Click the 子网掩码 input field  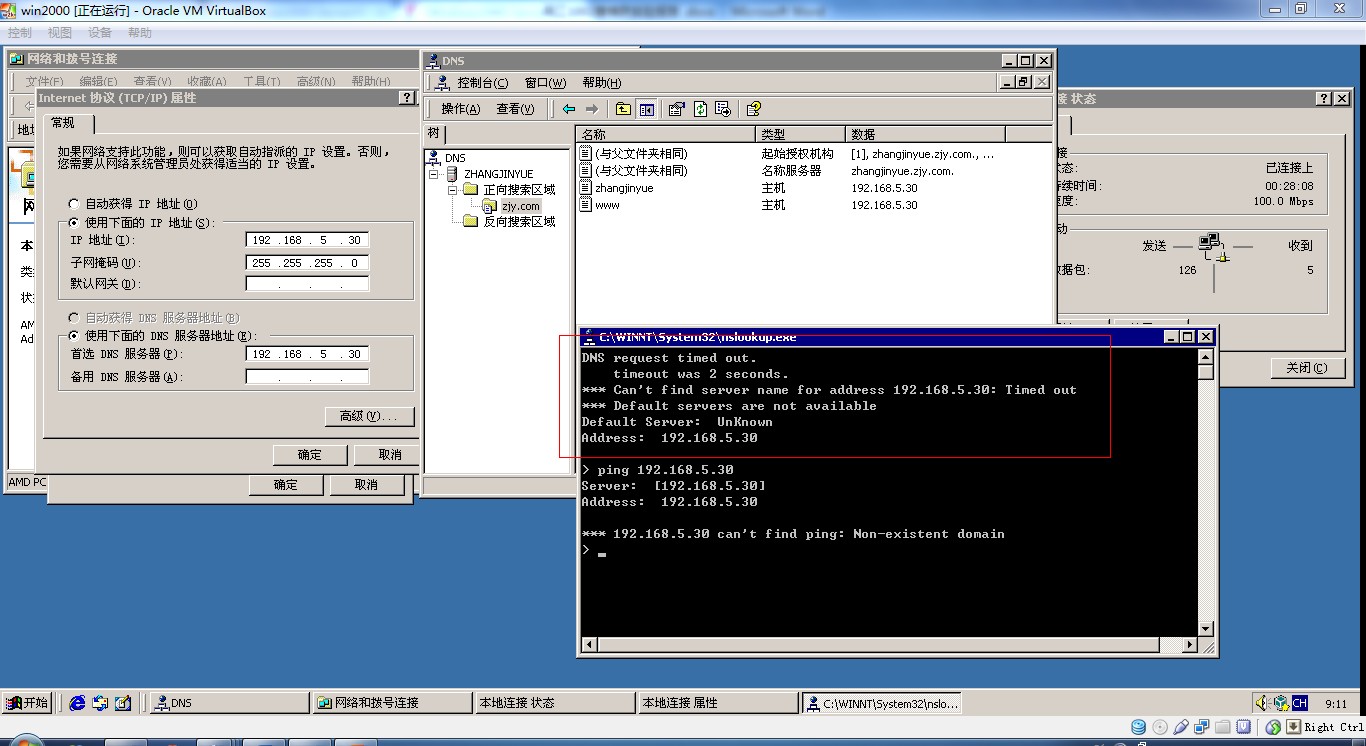click(x=307, y=263)
